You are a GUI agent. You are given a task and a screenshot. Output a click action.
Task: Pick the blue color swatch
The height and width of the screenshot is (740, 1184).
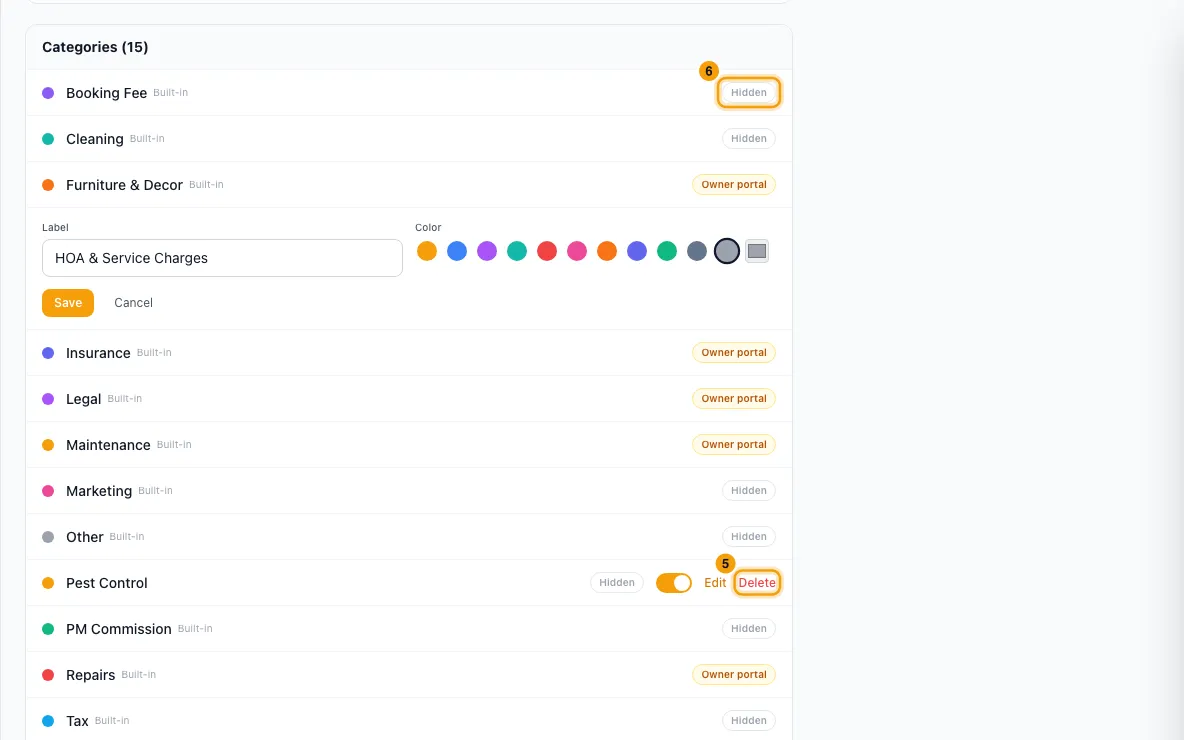click(457, 251)
